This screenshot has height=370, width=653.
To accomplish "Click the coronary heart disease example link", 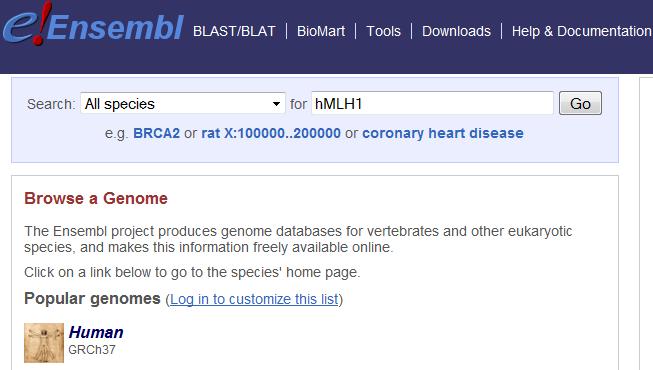I will coord(443,133).
